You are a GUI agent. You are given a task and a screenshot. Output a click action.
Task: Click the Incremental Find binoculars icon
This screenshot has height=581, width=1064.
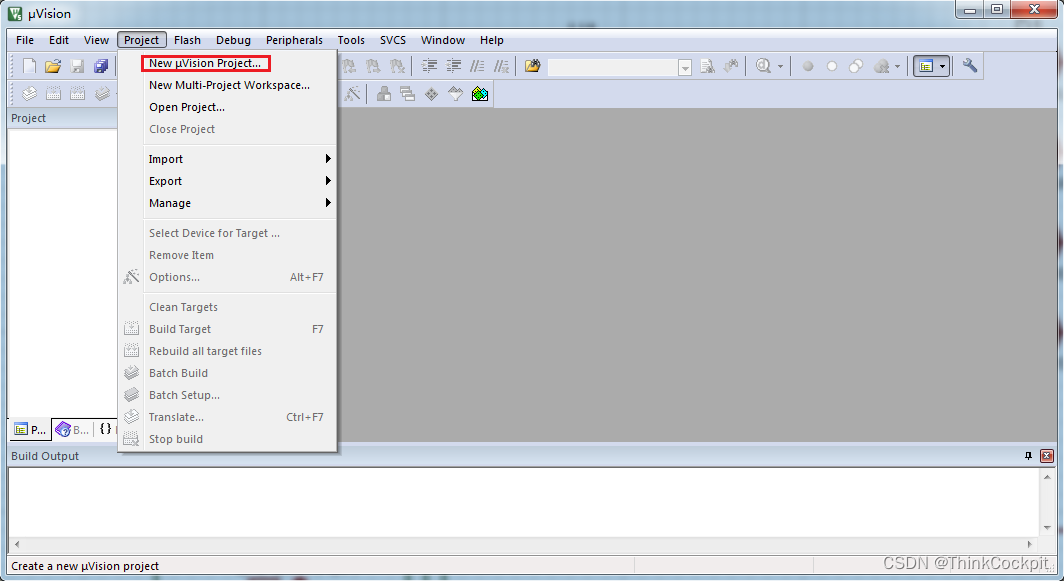[731, 66]
